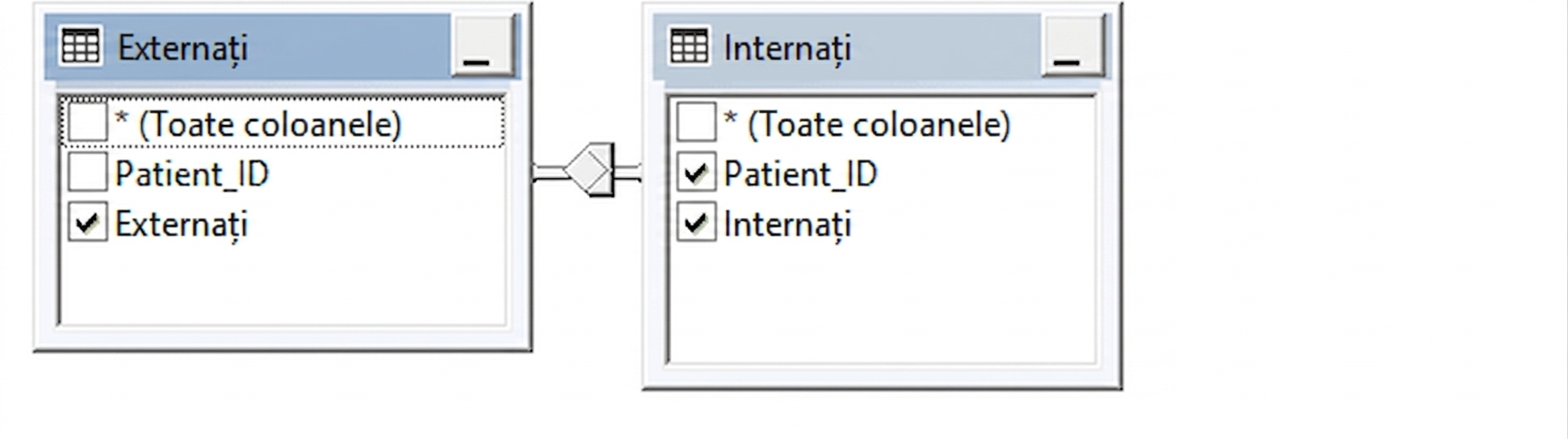Select the join diamond between the tables

click(x=589, y=170)
